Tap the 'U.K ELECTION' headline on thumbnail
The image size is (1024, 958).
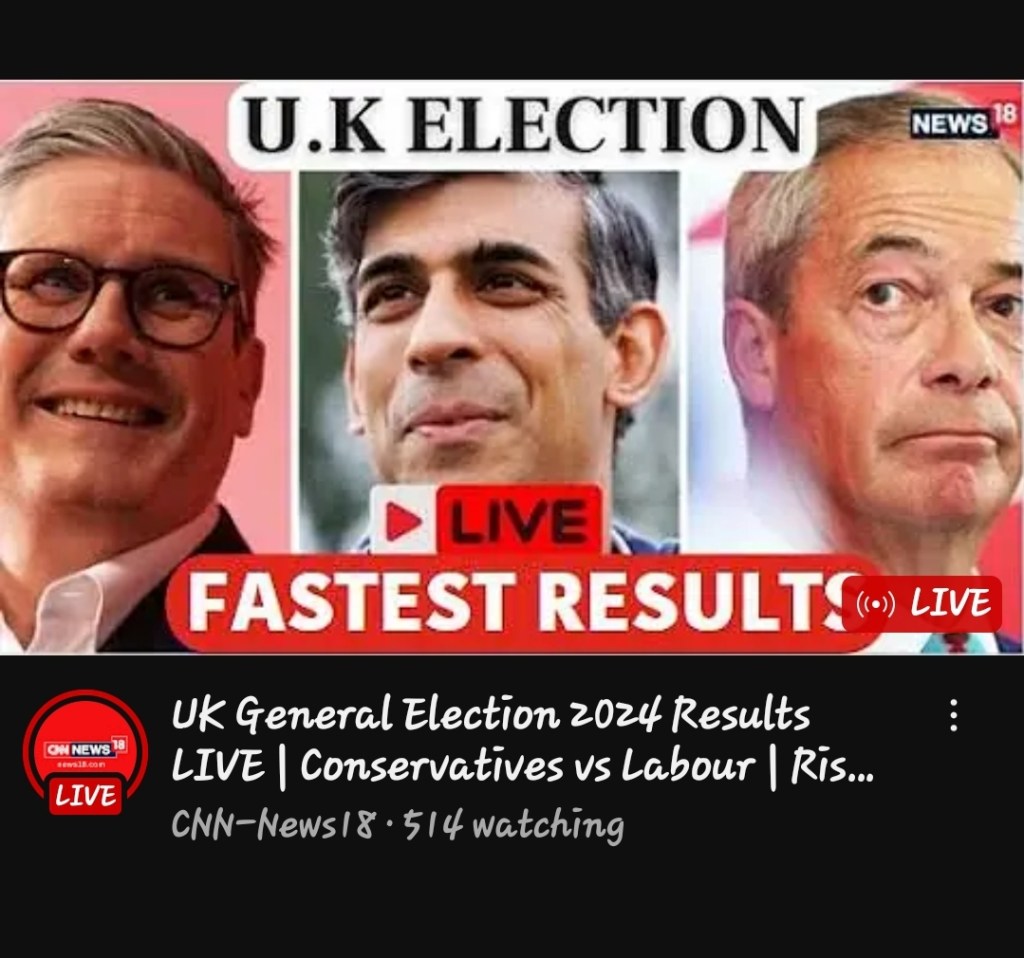coord(524,124)
